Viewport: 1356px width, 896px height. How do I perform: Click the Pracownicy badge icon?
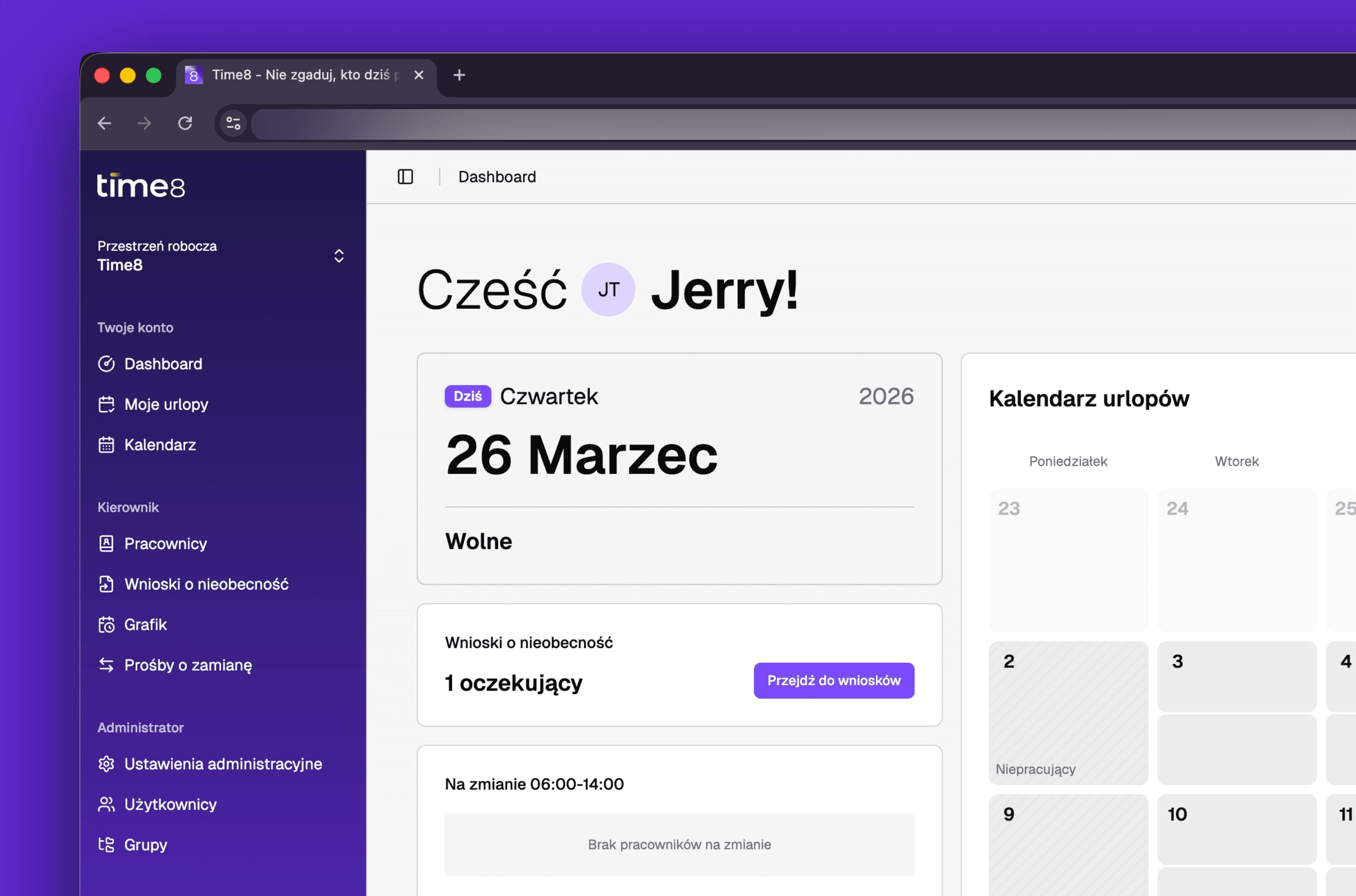[106, 543]
